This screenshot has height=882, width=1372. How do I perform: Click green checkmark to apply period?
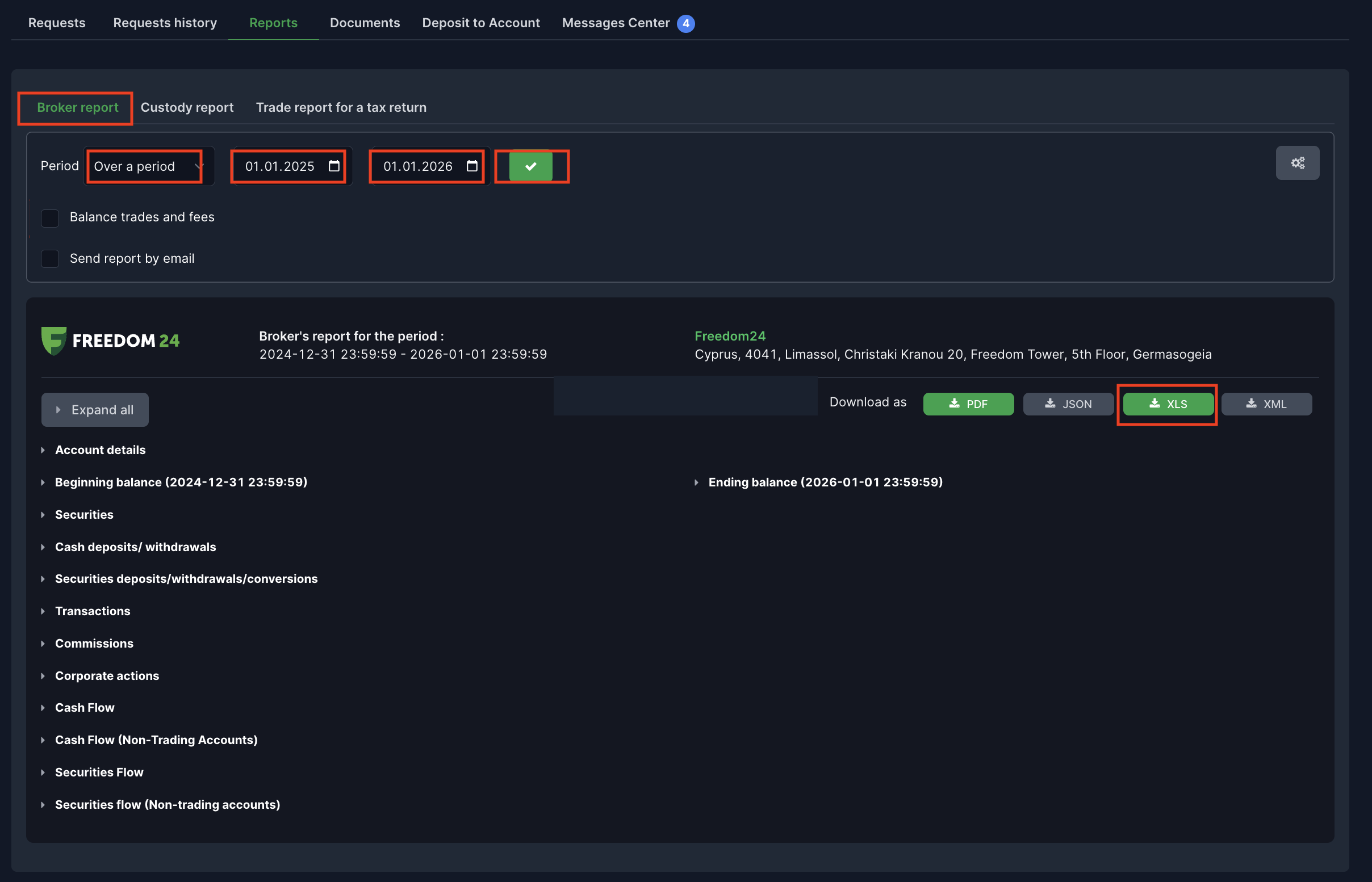pyautogui.click(x=530, y=167)
